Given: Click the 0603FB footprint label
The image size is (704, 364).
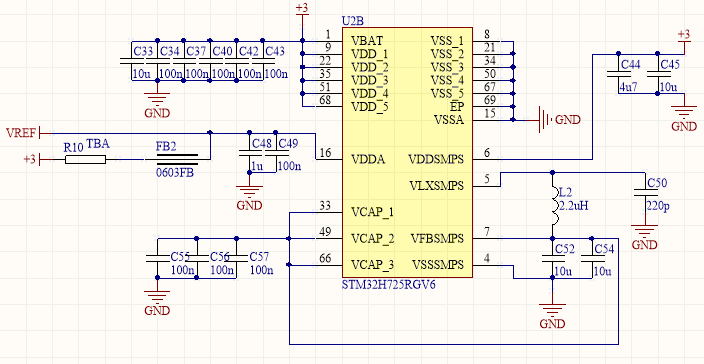Looking at the screenshot, I should pos(175,172).
